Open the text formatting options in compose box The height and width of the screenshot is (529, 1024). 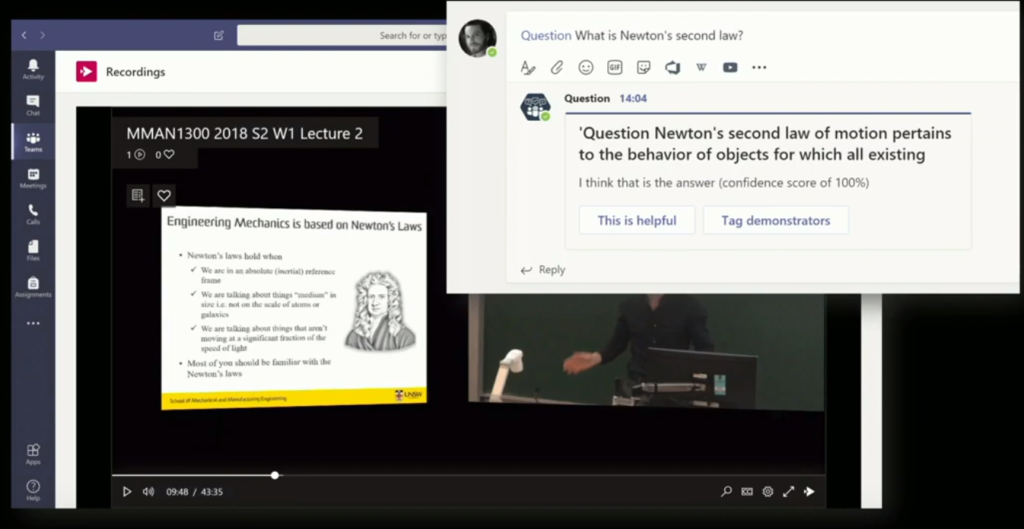(x=528, y=67)
